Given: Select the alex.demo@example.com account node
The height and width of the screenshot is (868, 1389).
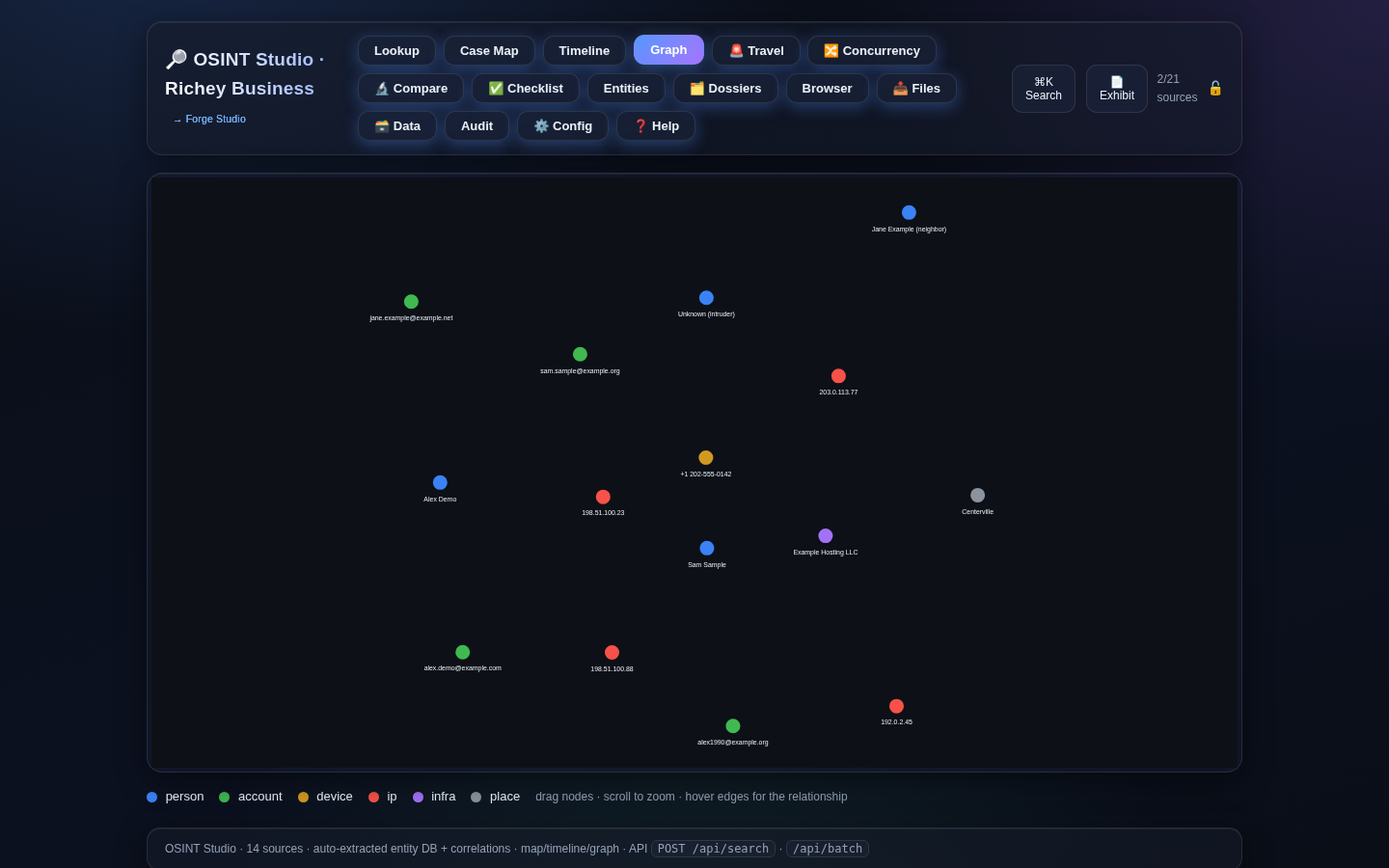Looking at the screenshot, I should [463, 652].
